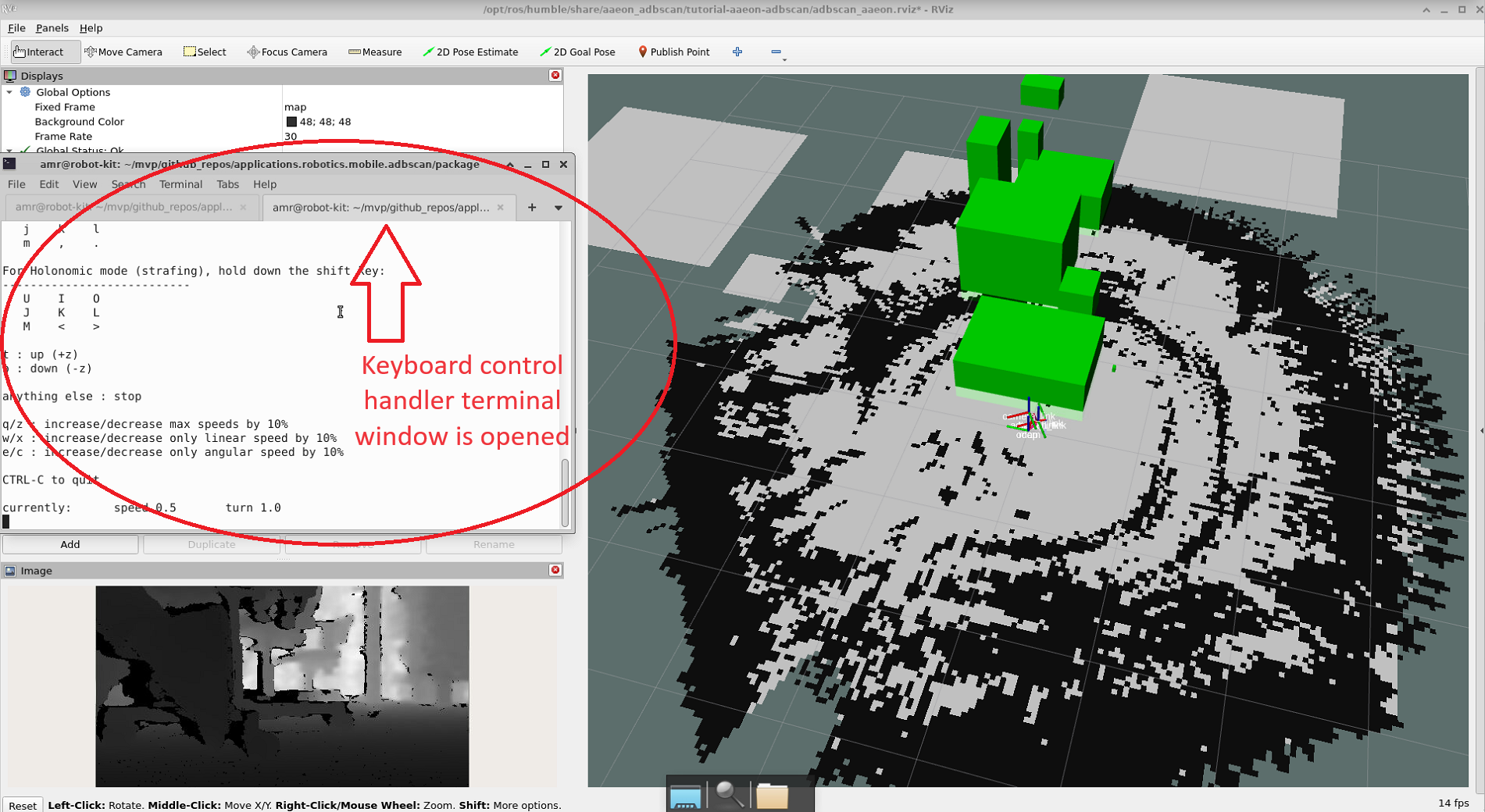Click the Reset button
The width and height of the screenshot is (1485, 812).
(23, 805)
